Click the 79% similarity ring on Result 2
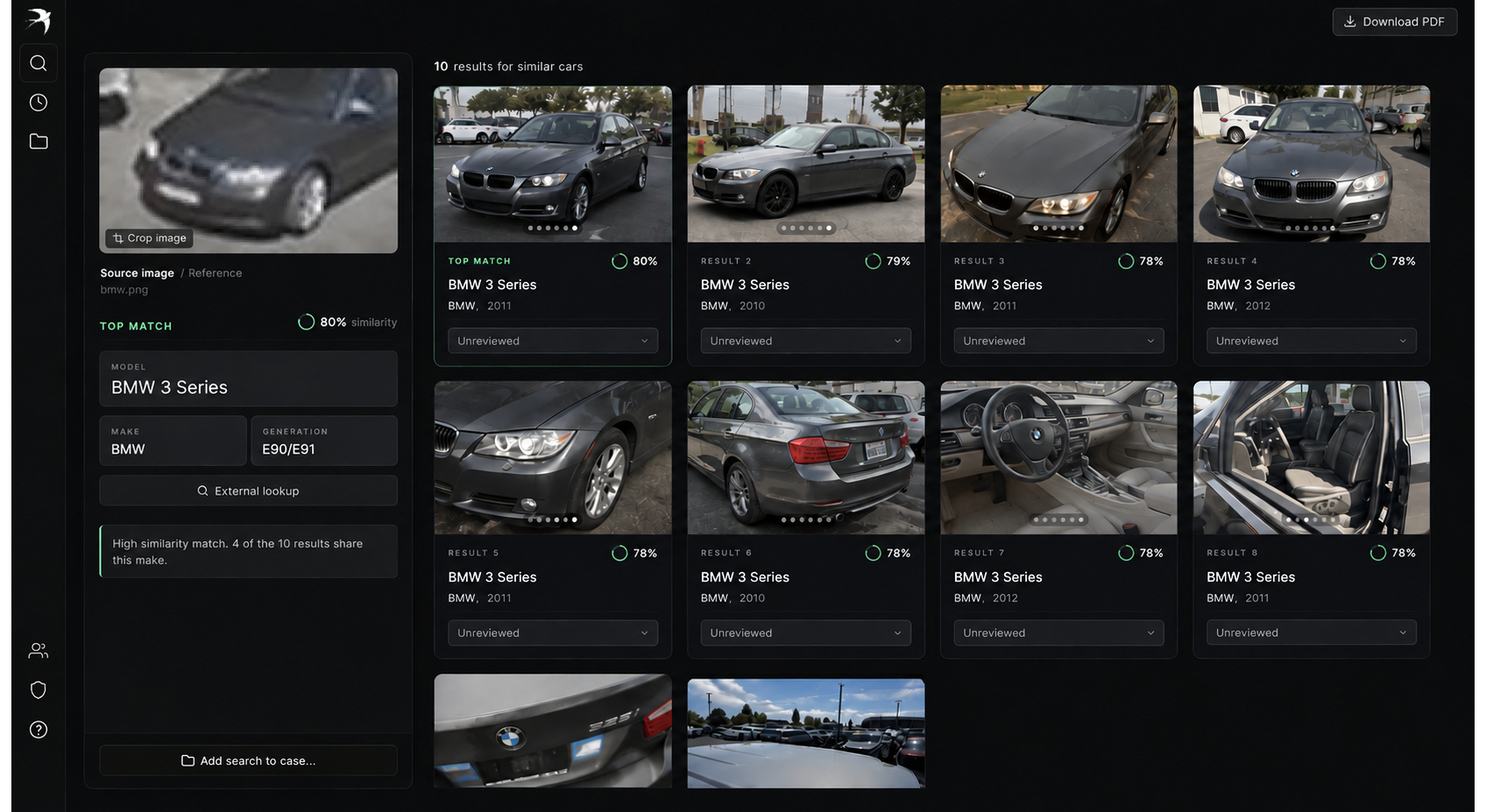The height and width of the screenshot is (812, 1486). coord(873,261)
